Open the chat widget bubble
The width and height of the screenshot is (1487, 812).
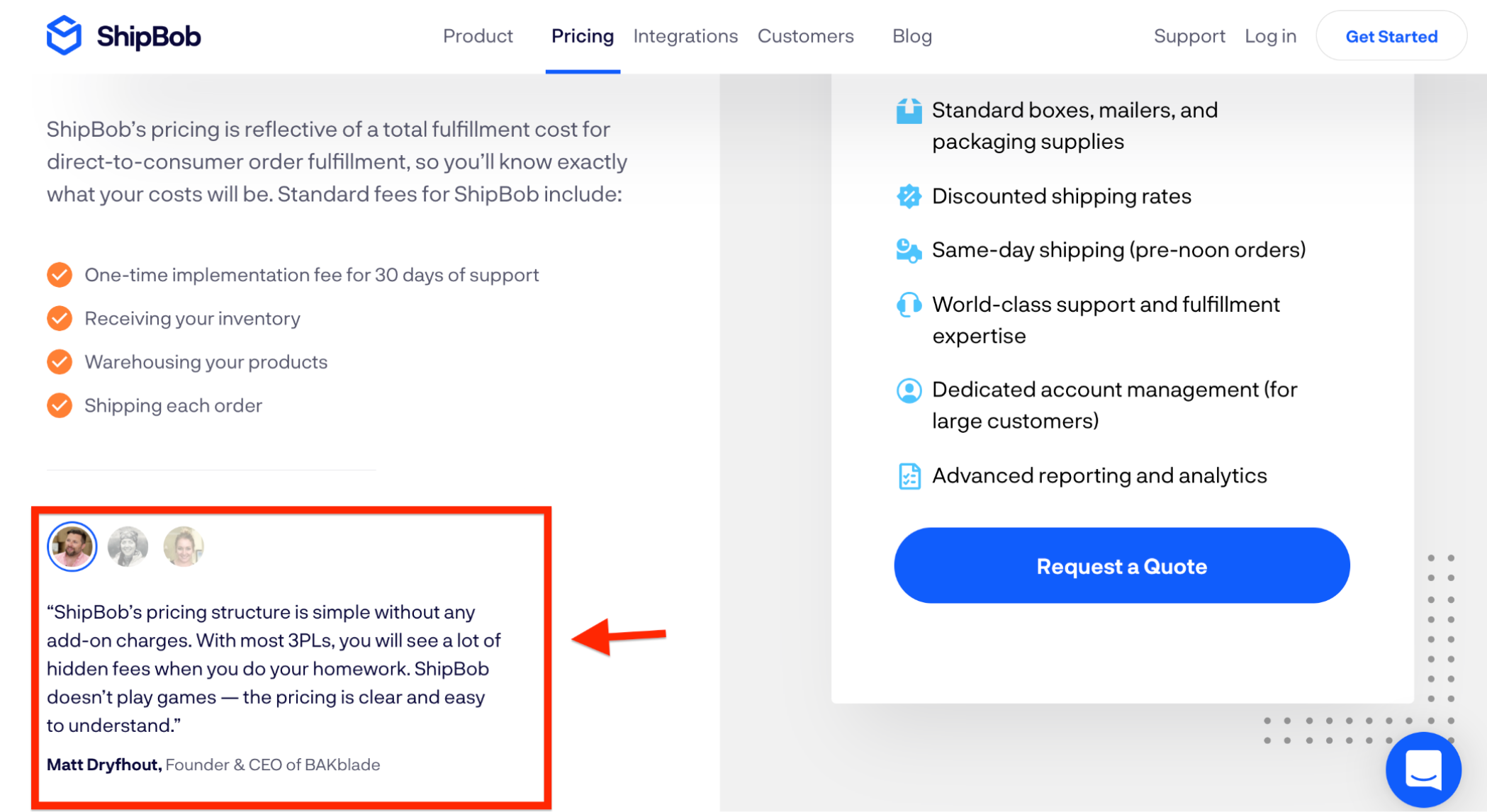(1423, 769)
